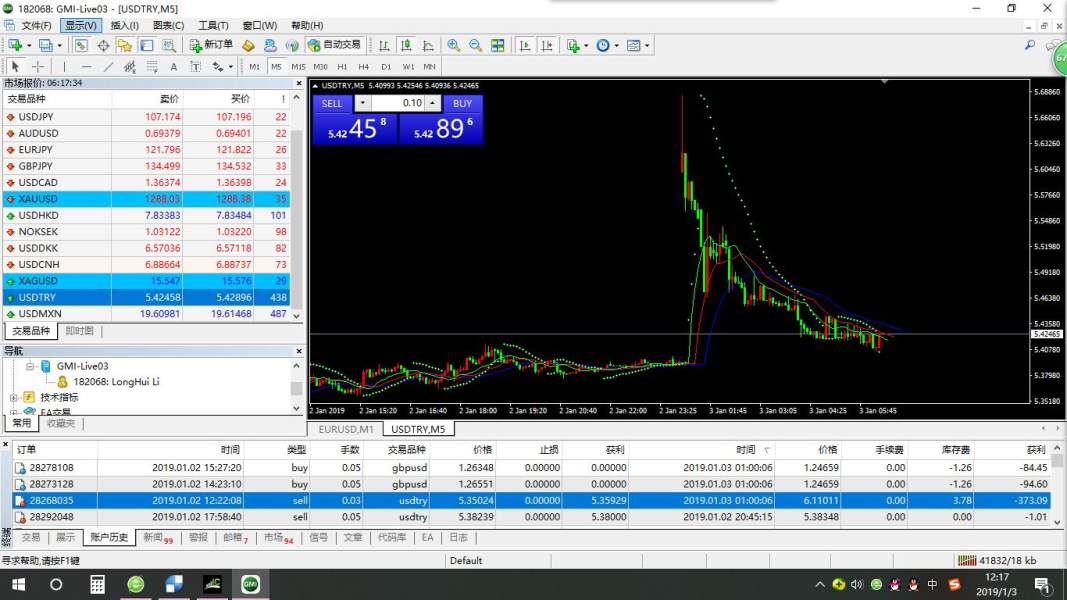
Task: Expand the 技术指标 tree node
Action: (x=15, y=397)
